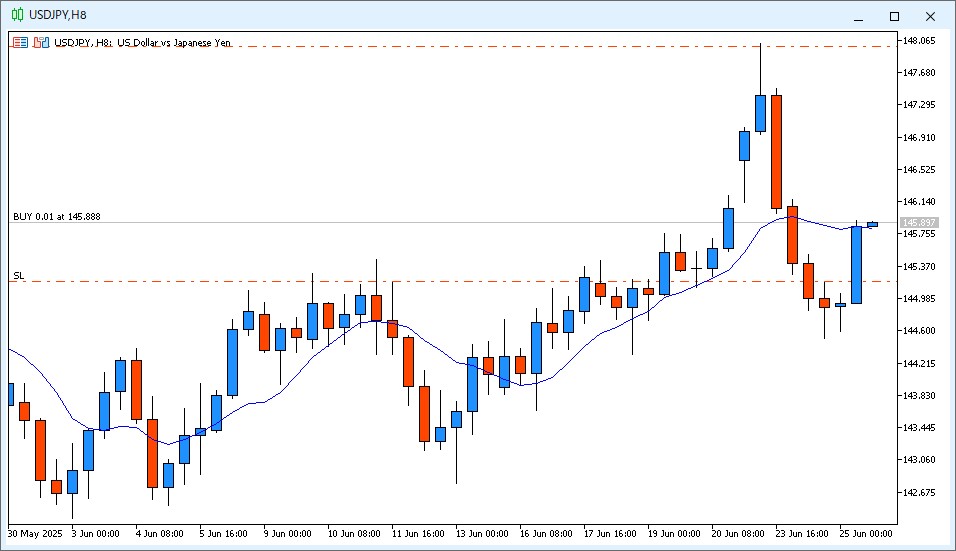
Task: Click the 144.600 price scale label
Action: coord(919,331)
